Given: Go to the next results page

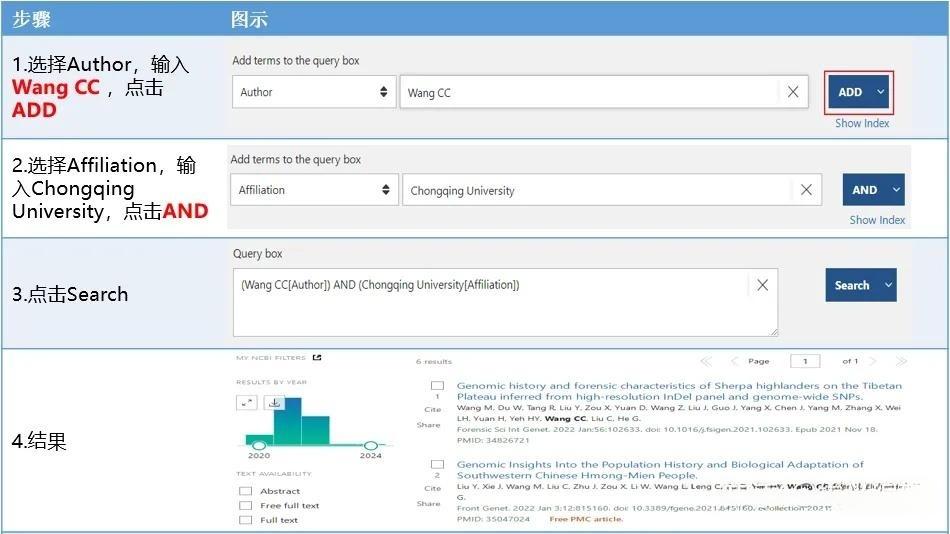Looking at the screenshot, I should pos(873,361).
